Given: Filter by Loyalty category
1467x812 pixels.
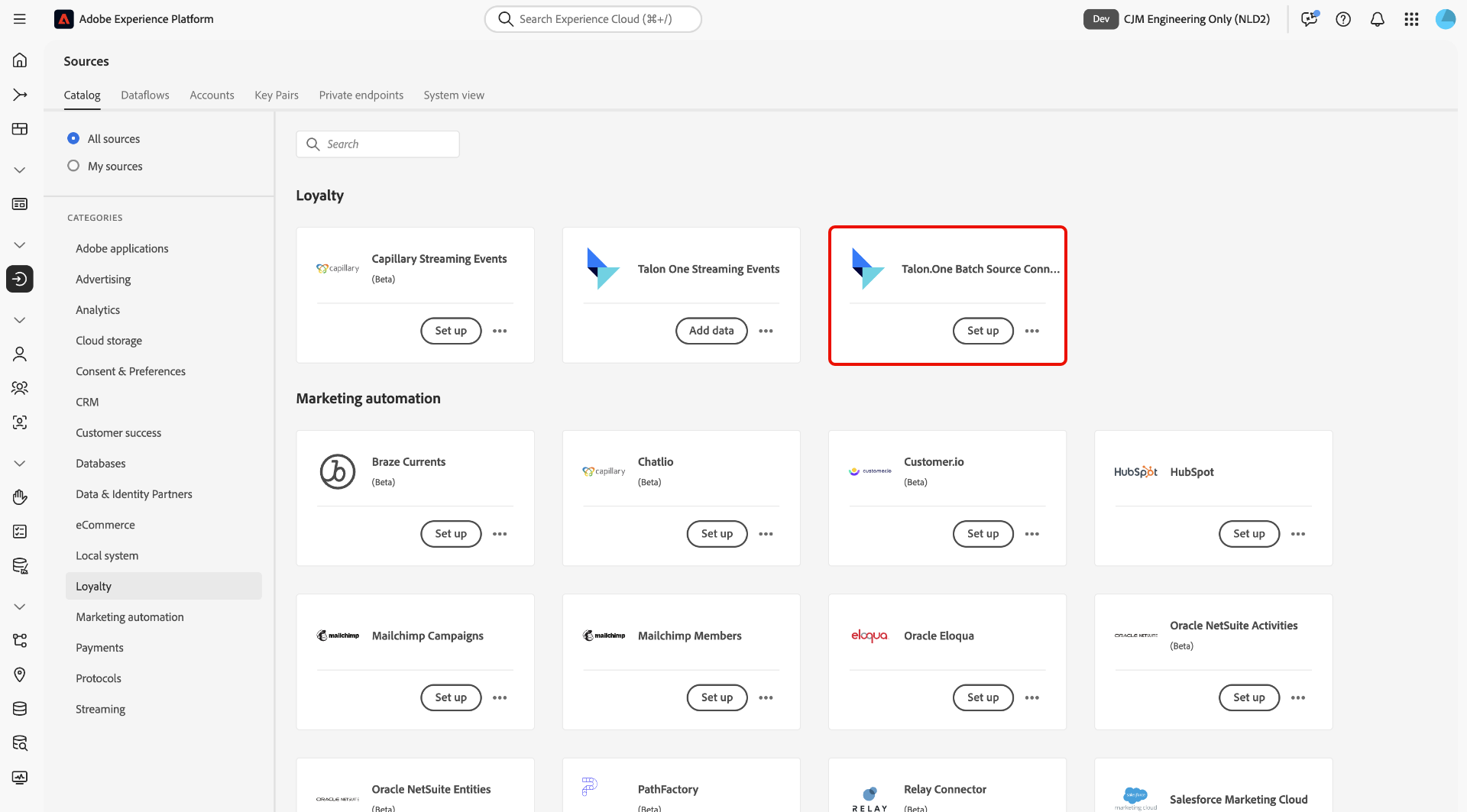Looking at the screenshot, I should (164, 586).
